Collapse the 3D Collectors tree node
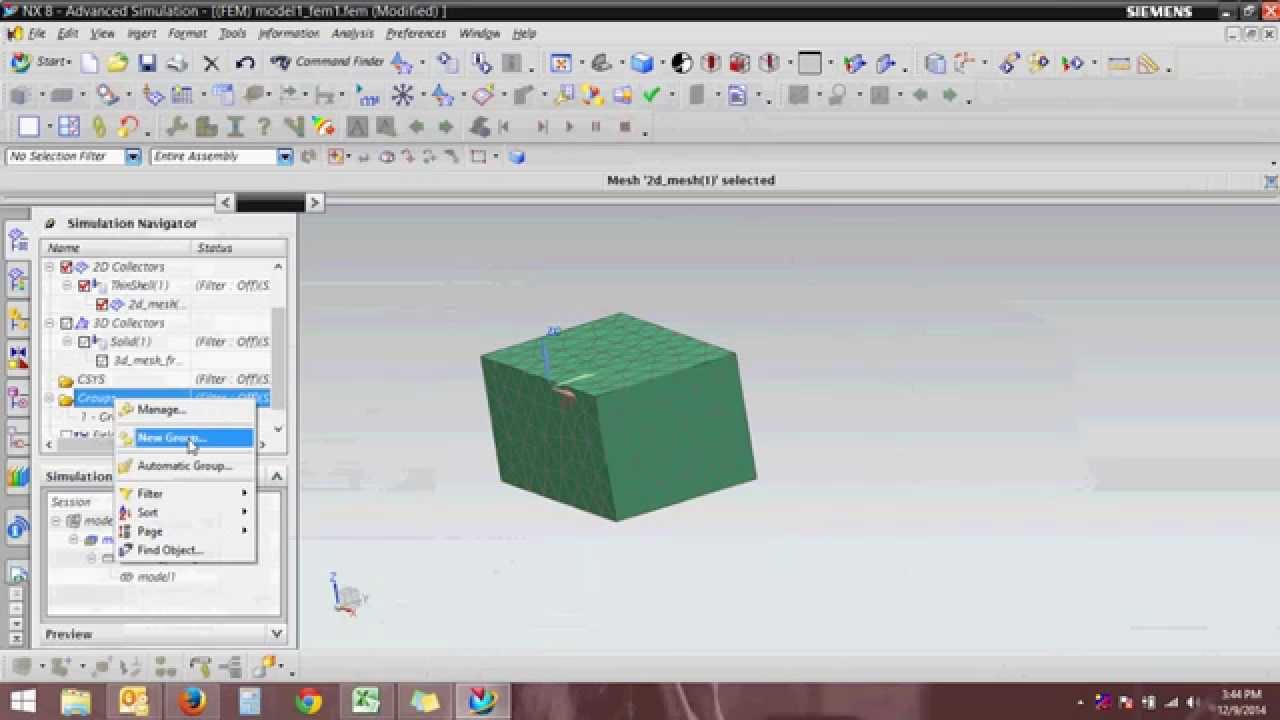This screenshot has height=720, width=1280. (x=50, y=323)
